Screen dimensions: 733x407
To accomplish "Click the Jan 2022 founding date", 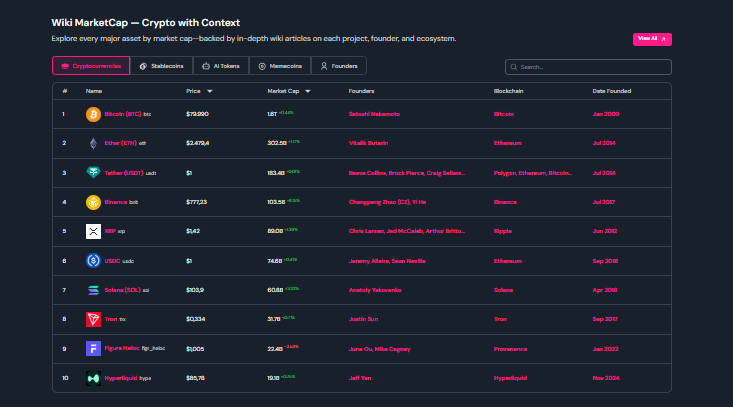I will [605, 349].
